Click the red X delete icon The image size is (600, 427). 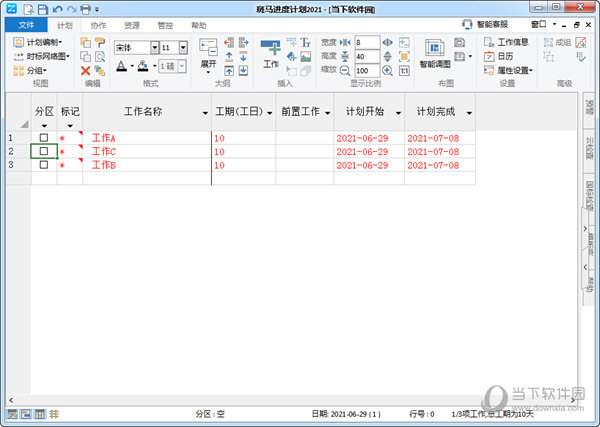85,71
